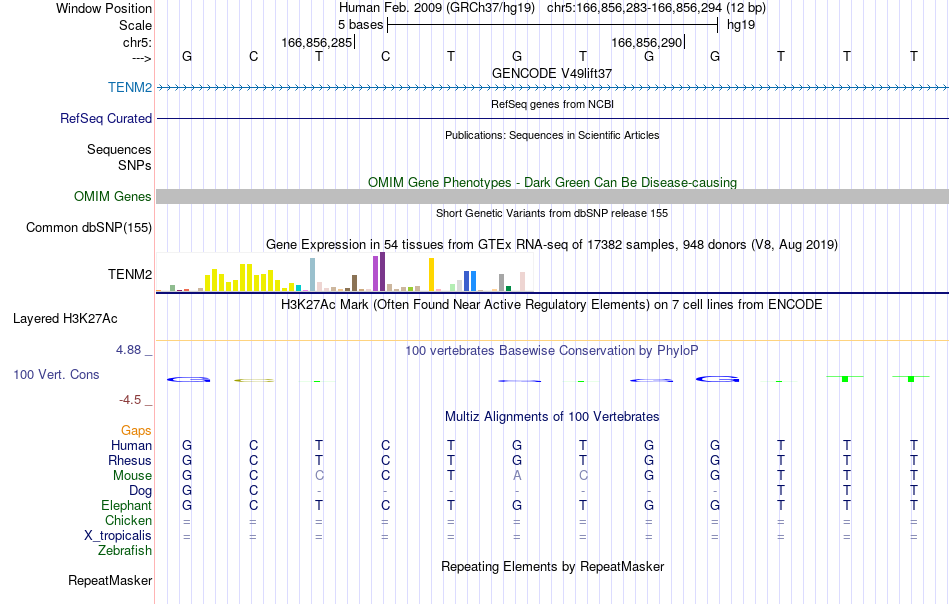
Task: Click the tallest purple GTEx expression bar
Action: tap(382, 271)
